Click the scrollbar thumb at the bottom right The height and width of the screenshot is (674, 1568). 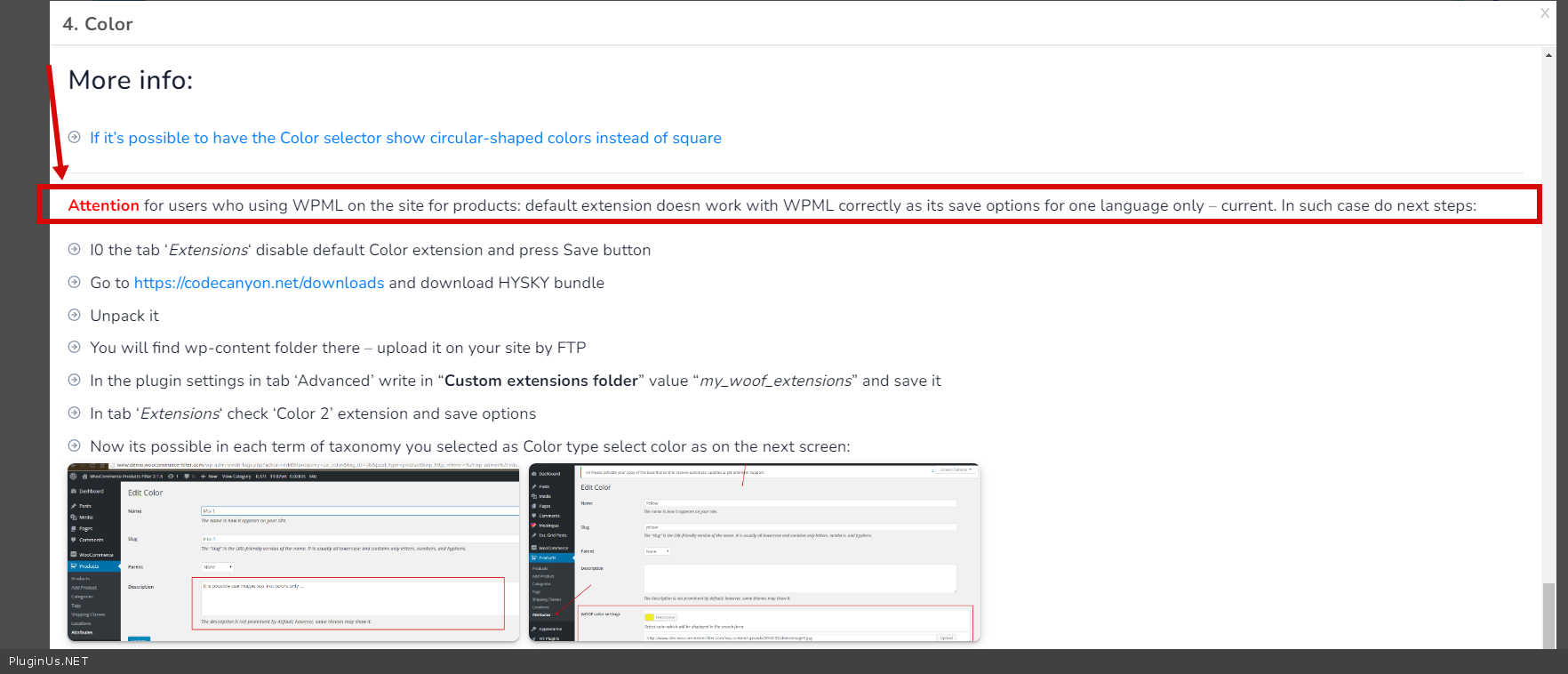1548,614
